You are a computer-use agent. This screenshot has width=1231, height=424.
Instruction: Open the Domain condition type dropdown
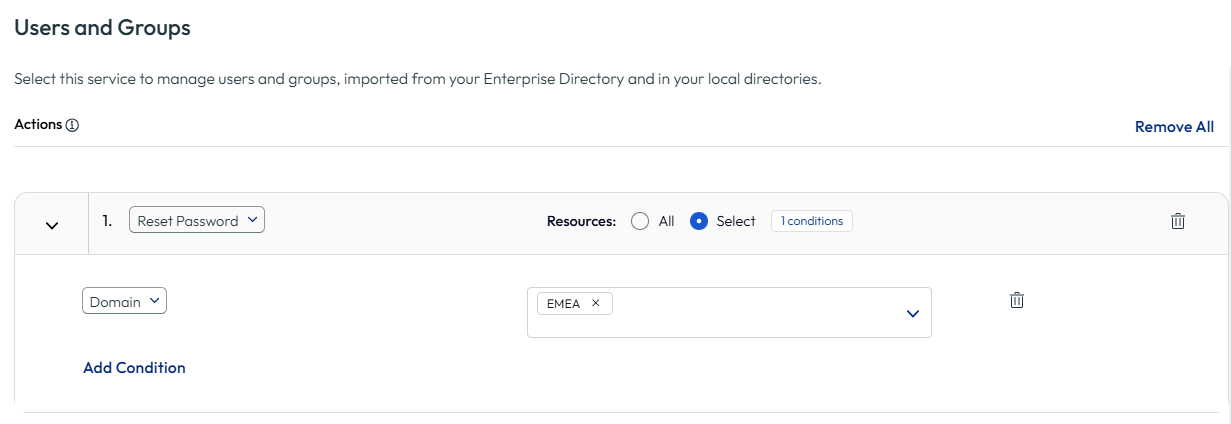click(124, 301)
